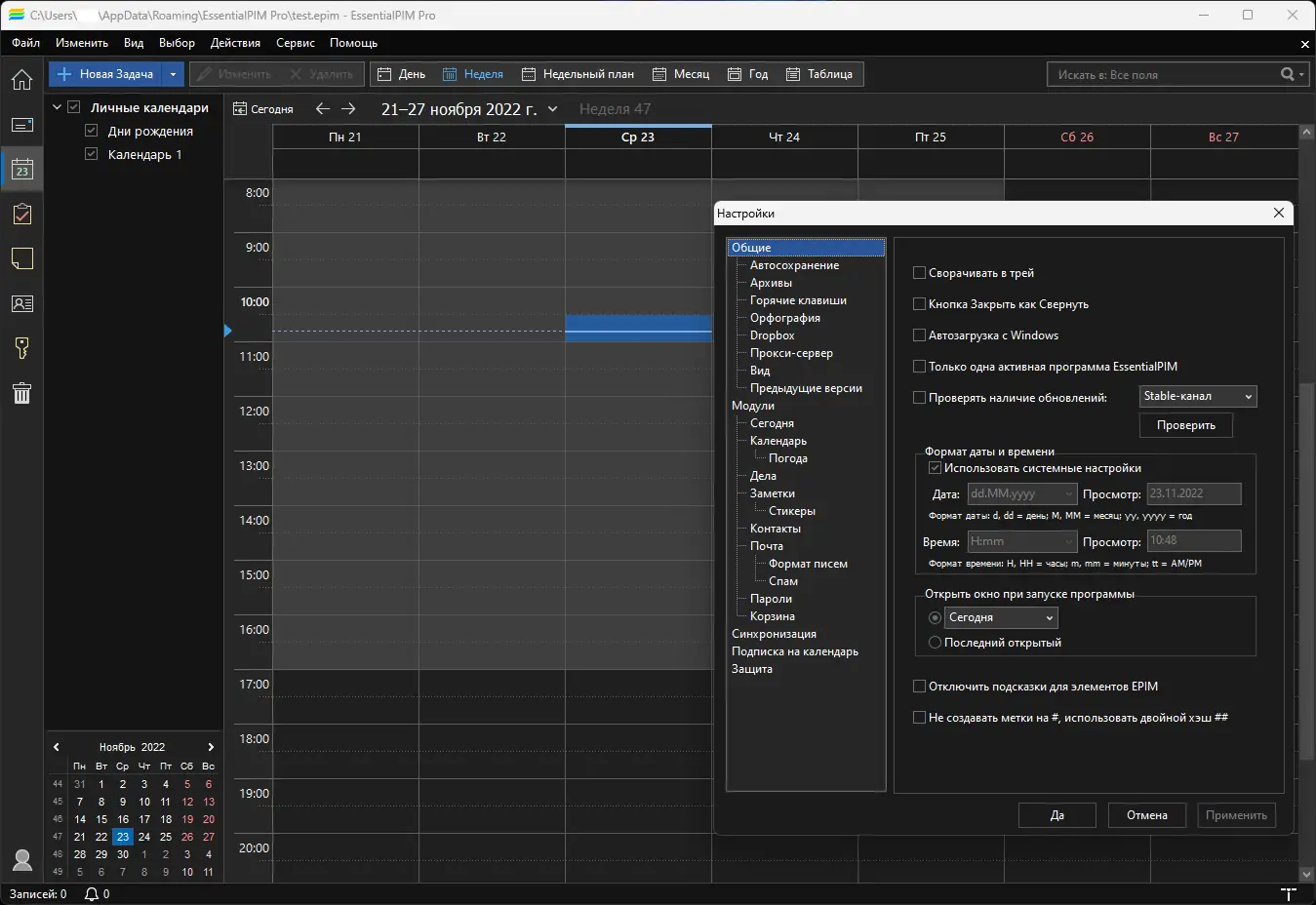Enable "Автозагрузка с Windows" checkbox
The width and height of the screenshot is (1316, 905).
[919, 335]
